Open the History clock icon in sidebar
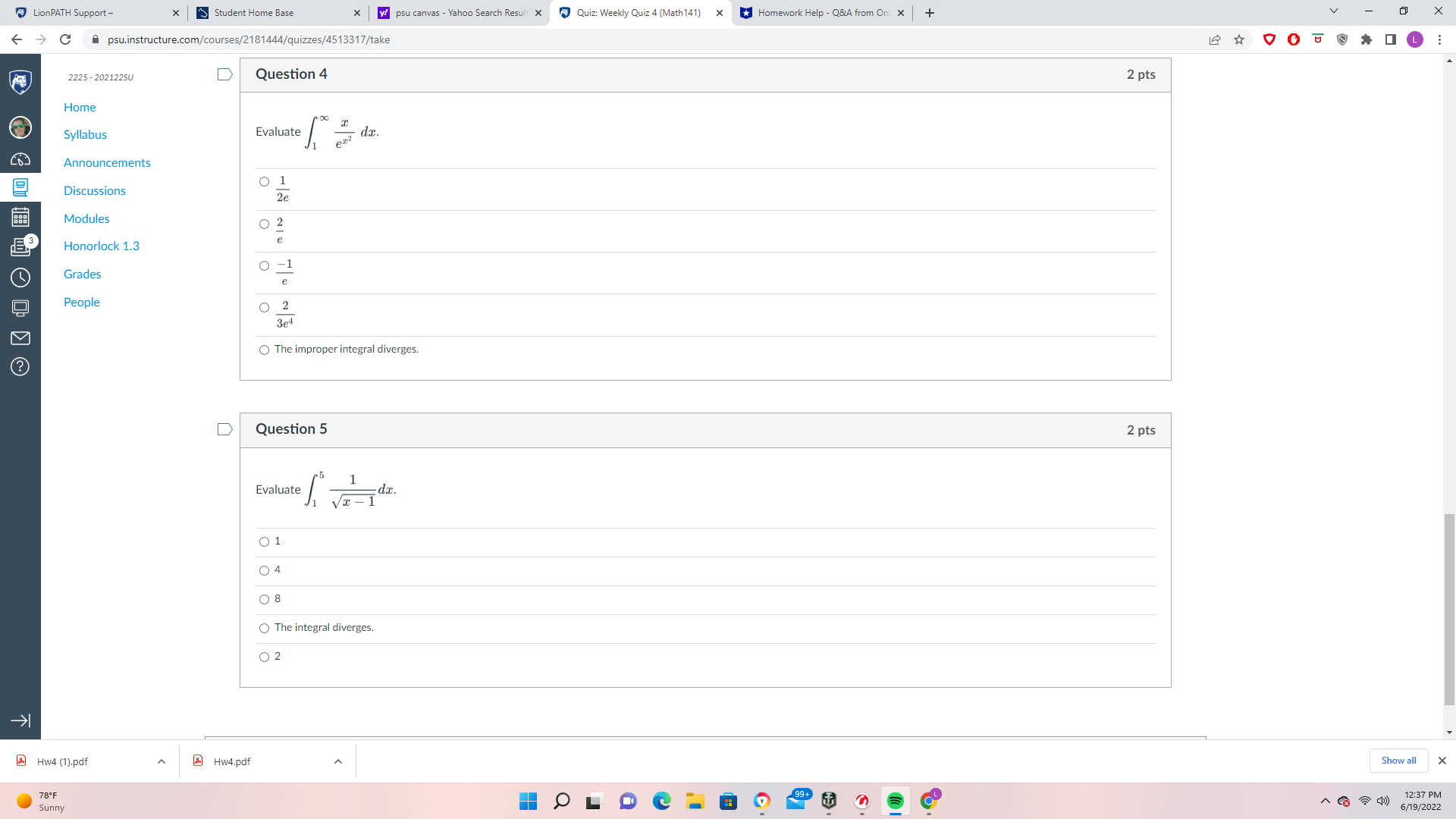This screenshot has height=819, width=1456. 20,278
